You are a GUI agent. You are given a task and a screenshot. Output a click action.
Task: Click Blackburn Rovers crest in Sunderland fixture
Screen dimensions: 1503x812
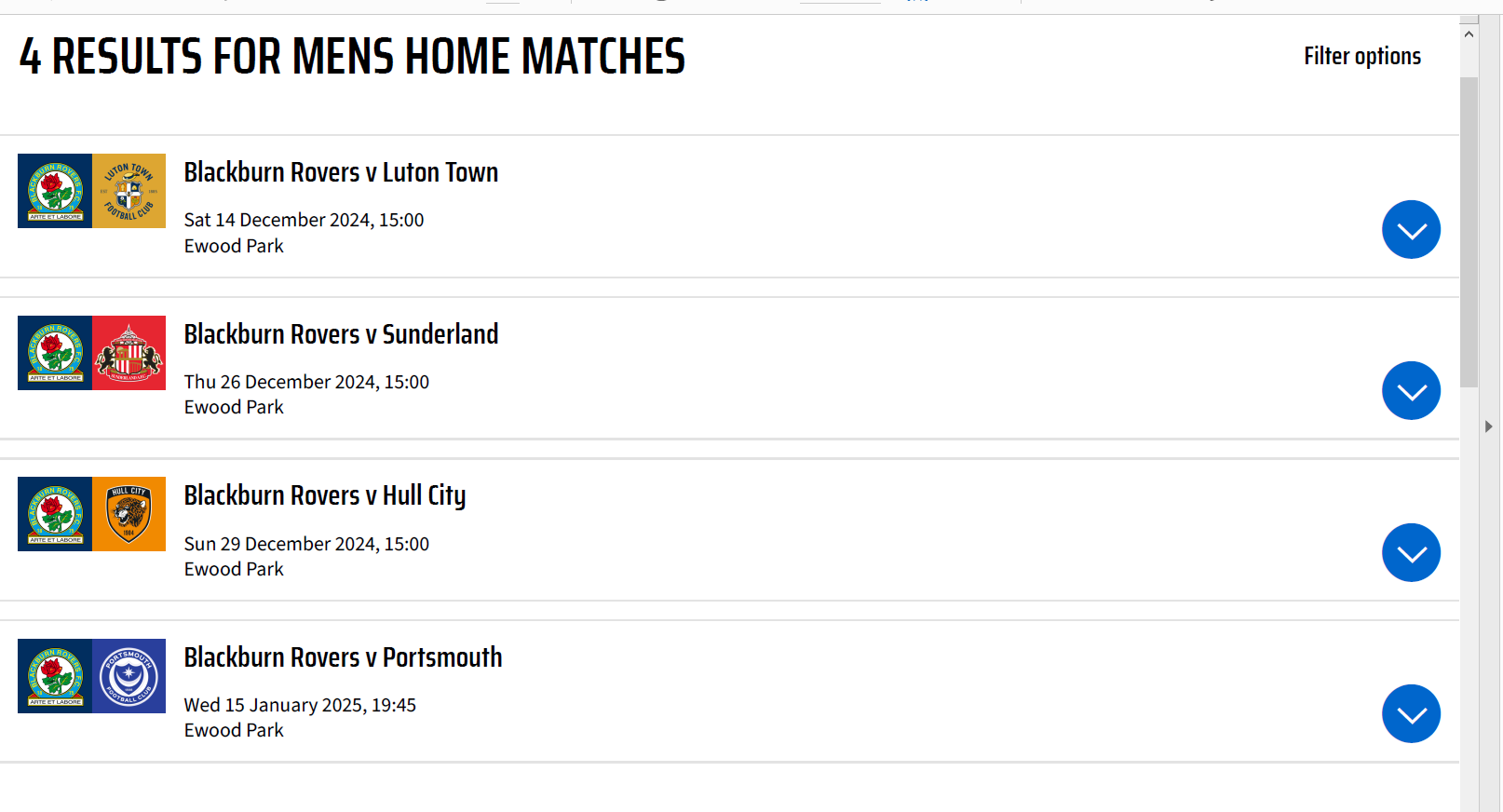click(x=55, y=353)
